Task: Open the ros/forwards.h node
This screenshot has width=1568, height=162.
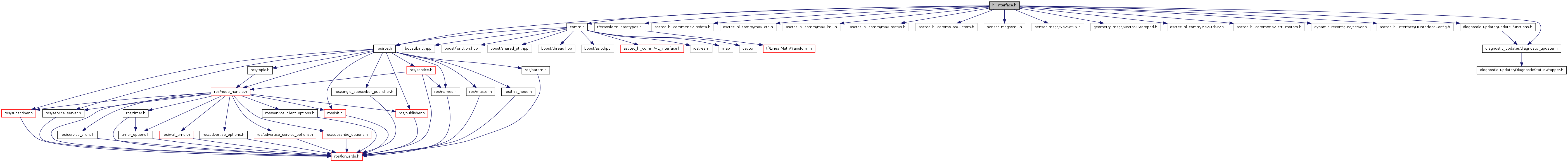Action: [x=347, y=156]
